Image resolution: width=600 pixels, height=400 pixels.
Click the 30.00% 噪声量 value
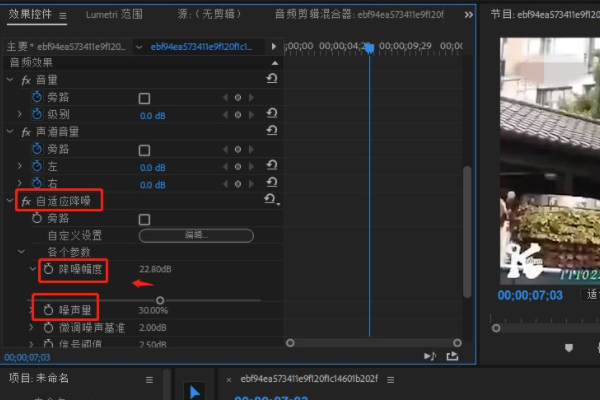coord(153,310)
